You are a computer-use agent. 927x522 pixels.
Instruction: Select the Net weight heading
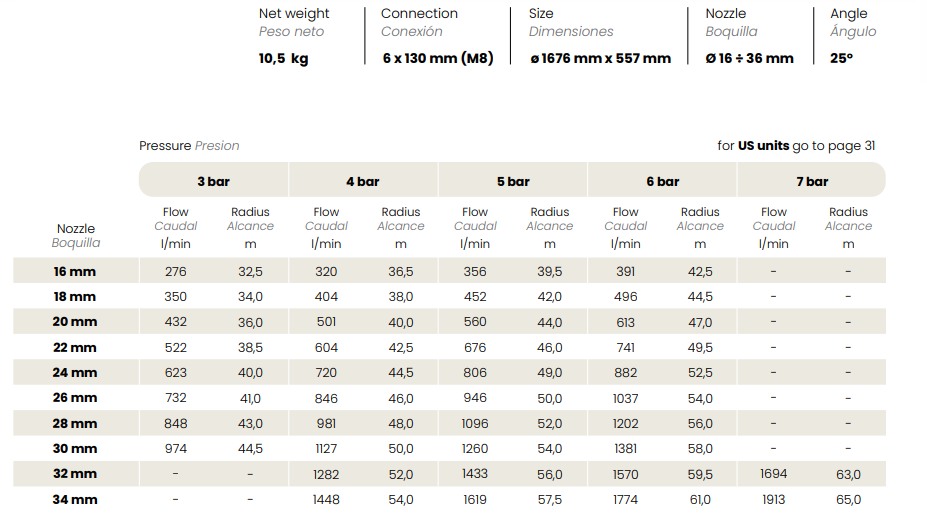click(x=294, y=14)
